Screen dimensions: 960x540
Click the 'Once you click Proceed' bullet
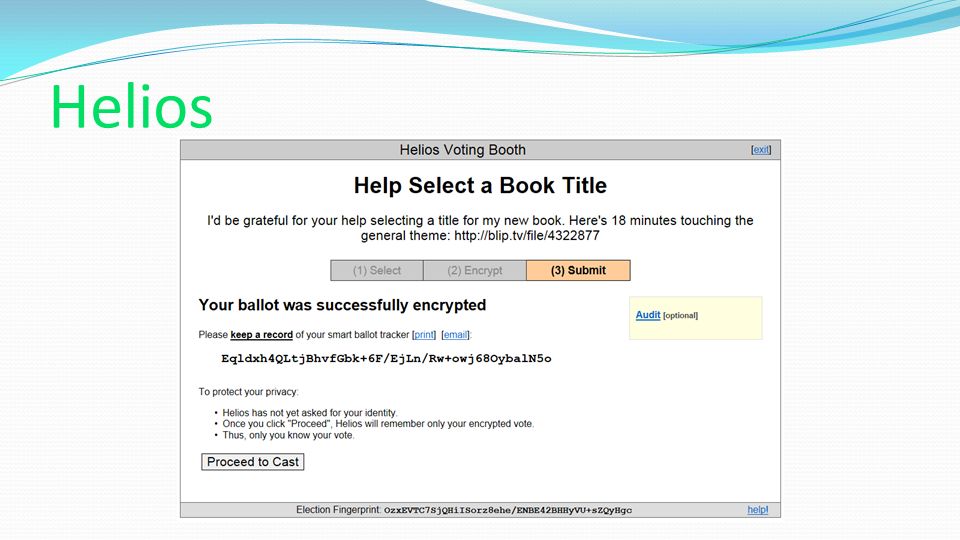[378, 424]
